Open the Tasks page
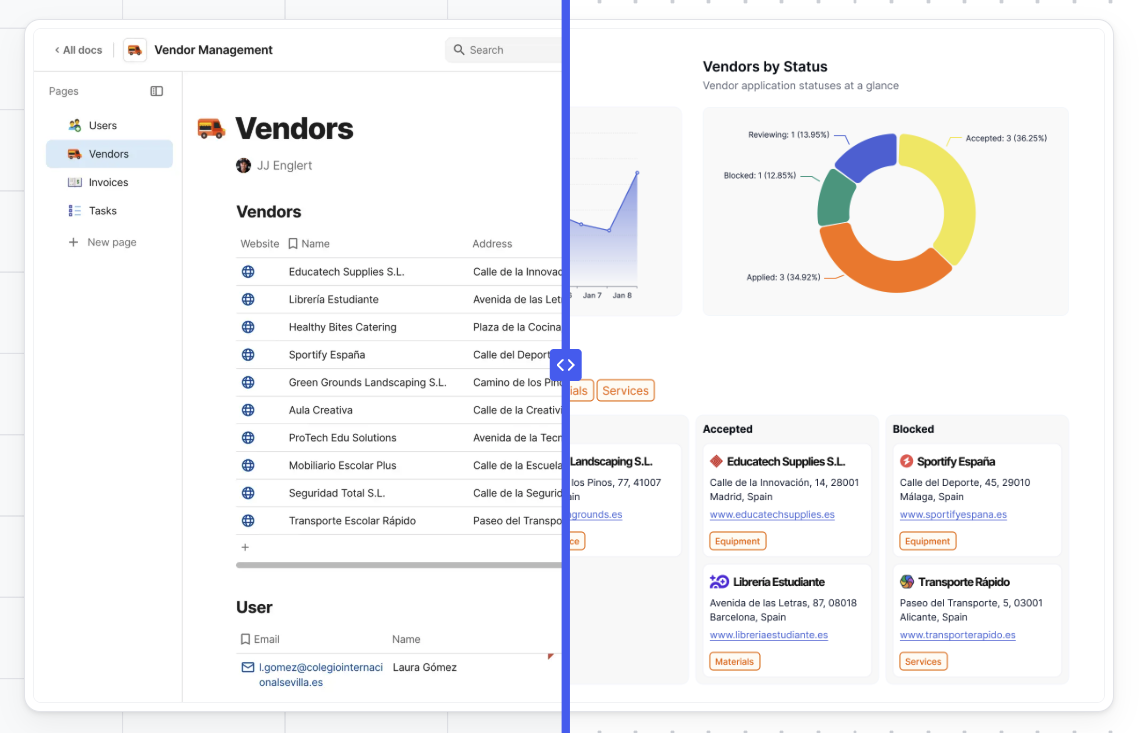Screen dimensions: 1139x733 (109, 211)
